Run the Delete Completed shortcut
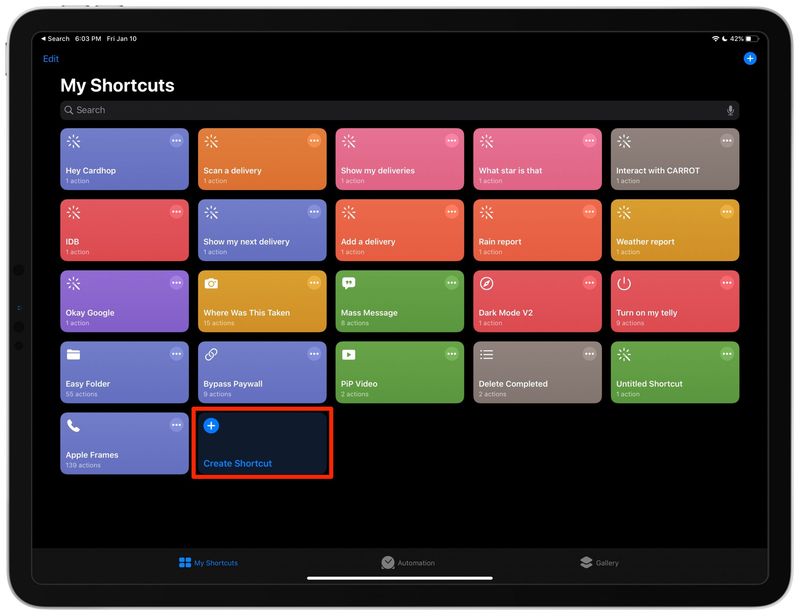The height and width of the screenshot is (616, 800). point(538,372)
